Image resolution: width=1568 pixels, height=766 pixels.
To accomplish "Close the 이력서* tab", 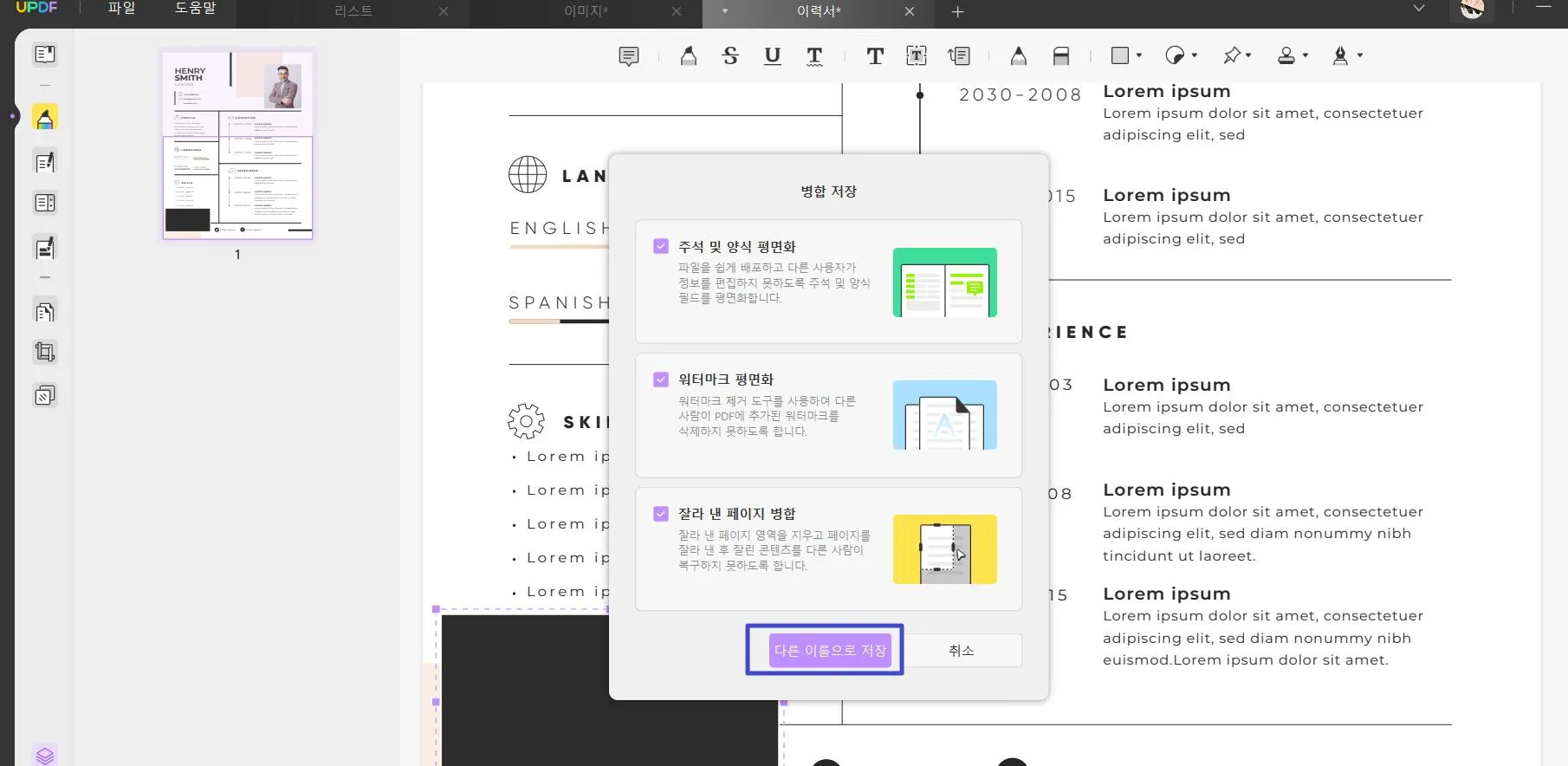I will click(910, 11).
